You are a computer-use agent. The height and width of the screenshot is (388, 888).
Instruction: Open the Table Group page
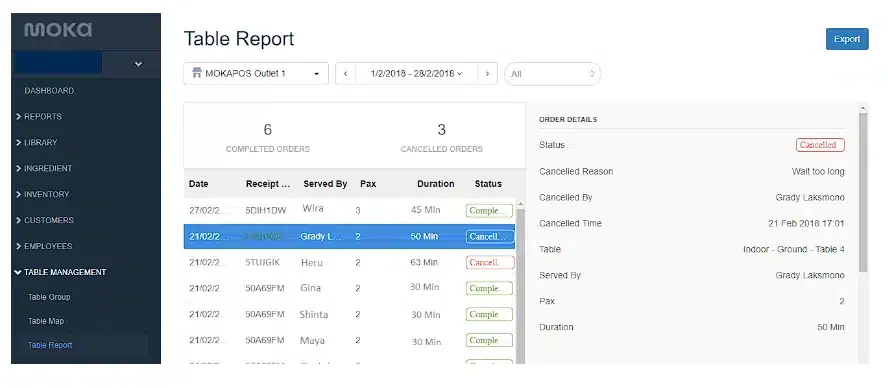pos(49,297)
